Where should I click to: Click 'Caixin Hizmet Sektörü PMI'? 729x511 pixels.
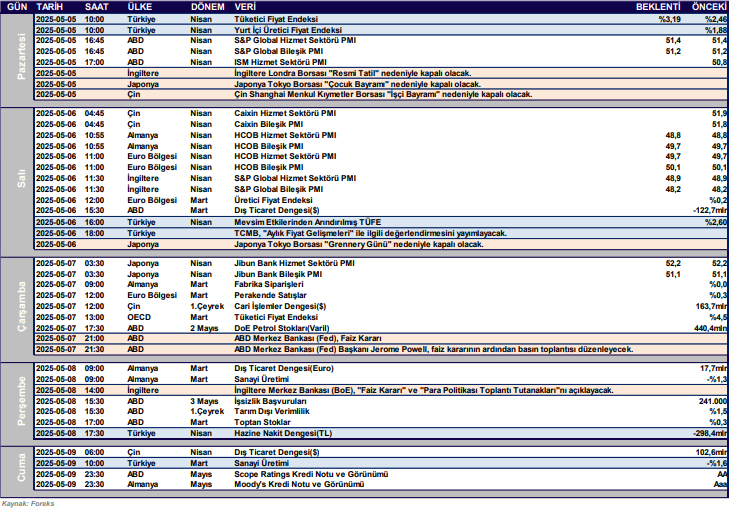(285, 113)
